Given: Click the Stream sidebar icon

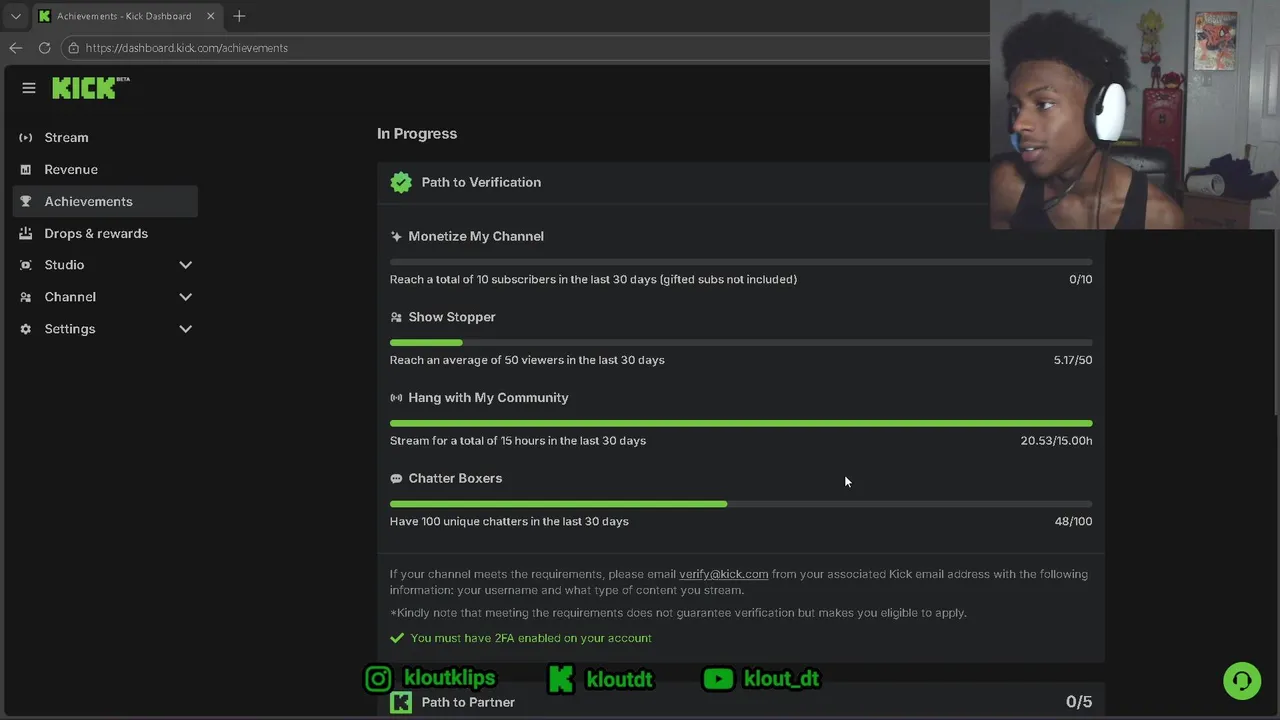Looking at the screenshot, I should click(x=26, y=137).
